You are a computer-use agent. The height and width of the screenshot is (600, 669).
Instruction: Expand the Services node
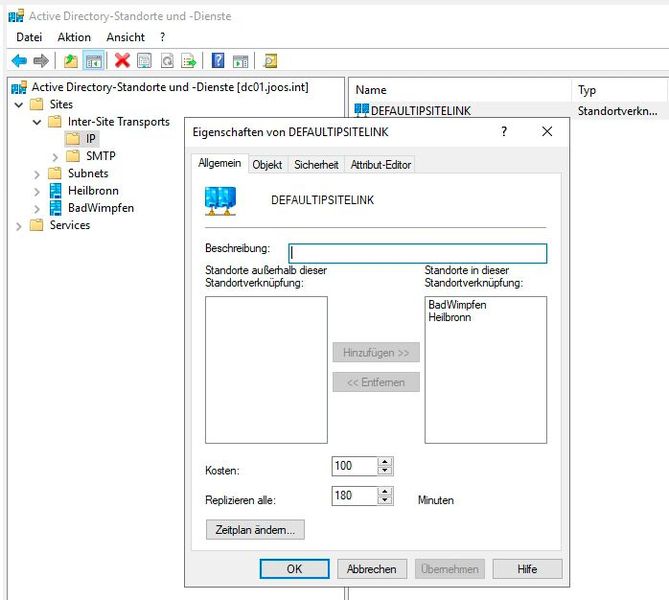tap(18, 226)
